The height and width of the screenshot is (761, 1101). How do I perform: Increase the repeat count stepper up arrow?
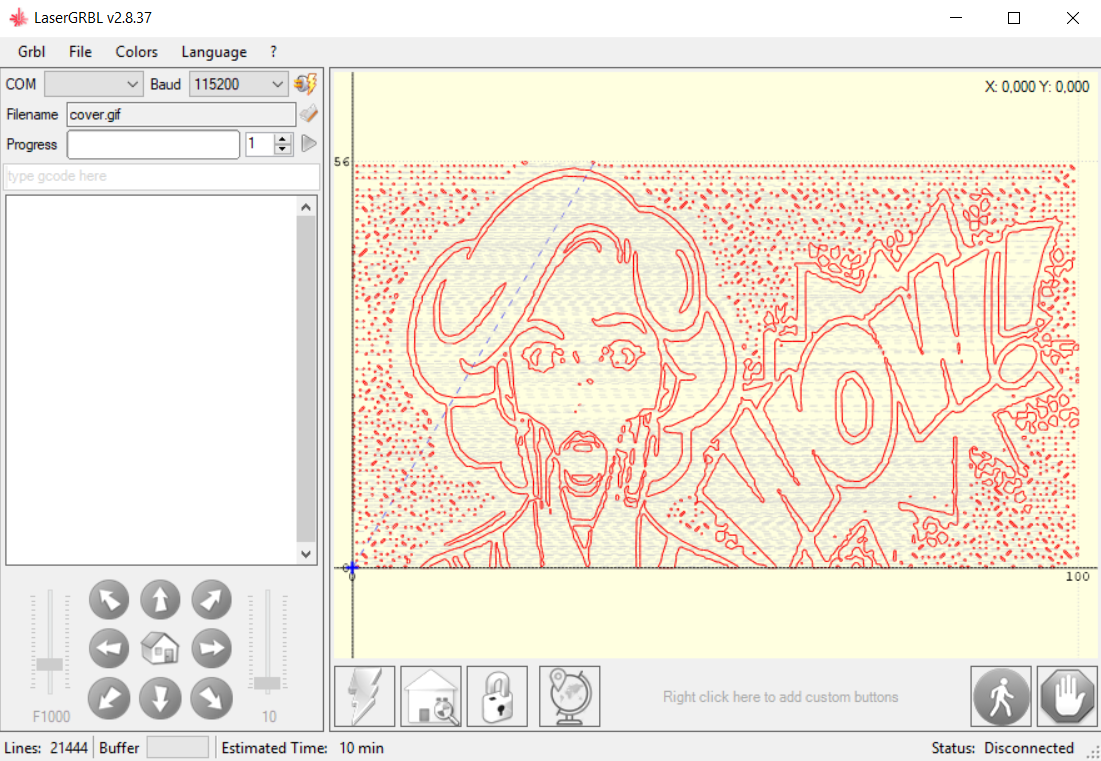(x=283, y=139)
